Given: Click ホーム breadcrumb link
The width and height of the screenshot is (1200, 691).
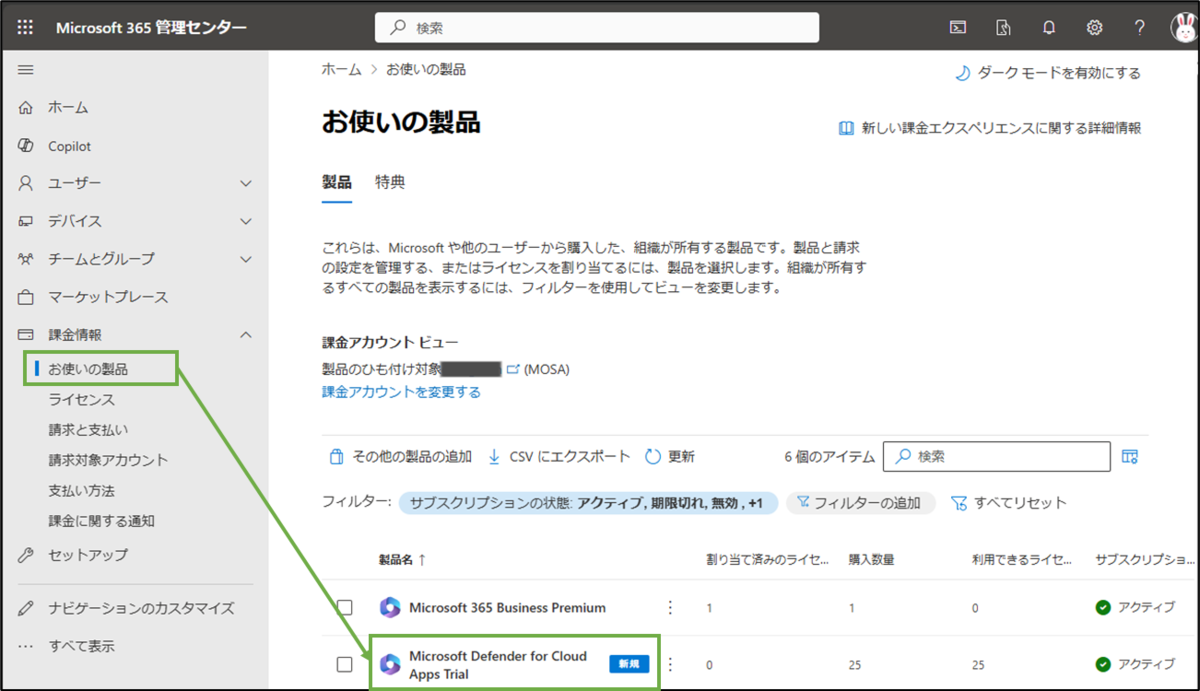Looking at the screenshot, I should point(342,70).
